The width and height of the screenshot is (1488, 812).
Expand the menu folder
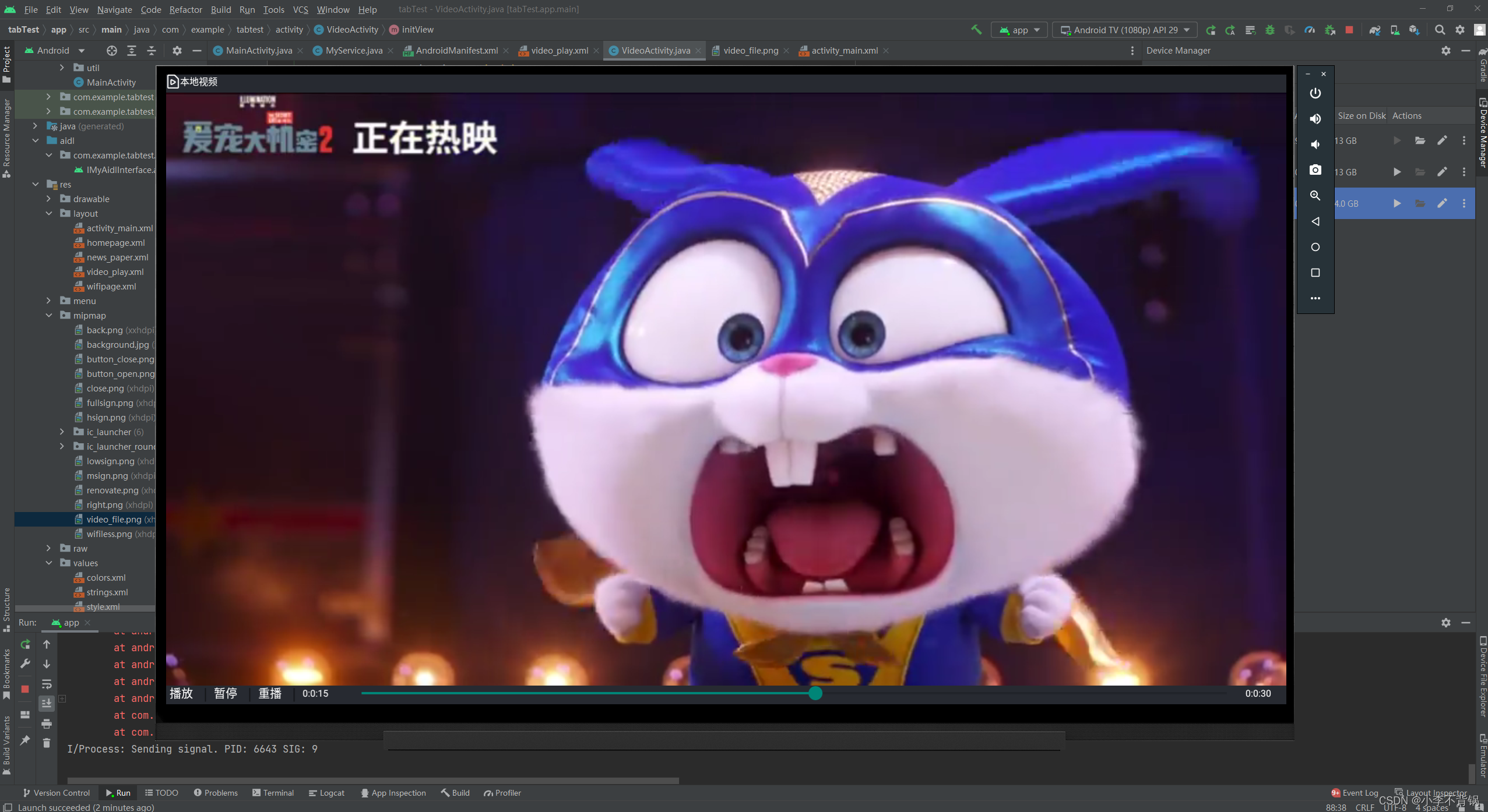48,301
